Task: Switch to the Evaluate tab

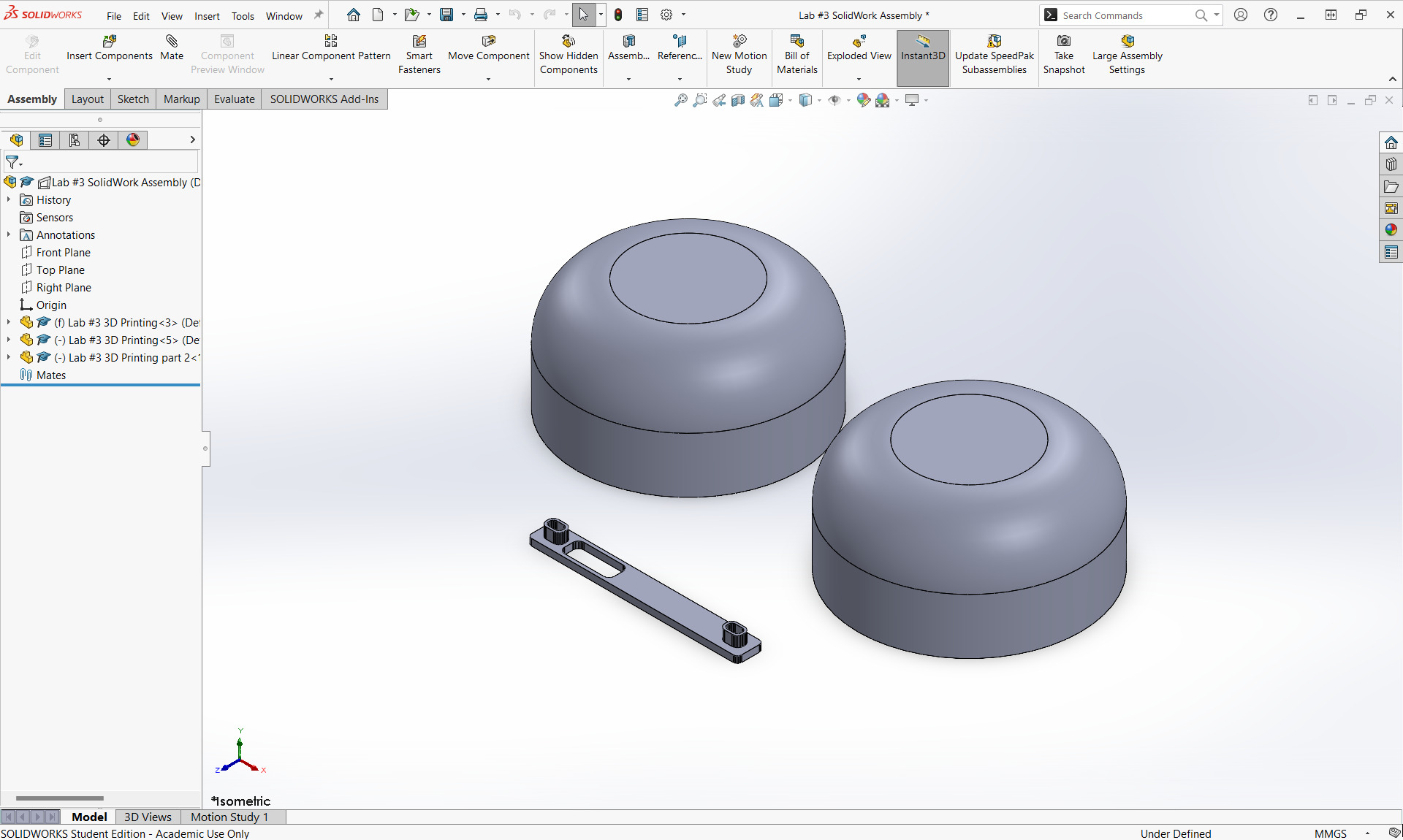Action: [x=234, y=99]
